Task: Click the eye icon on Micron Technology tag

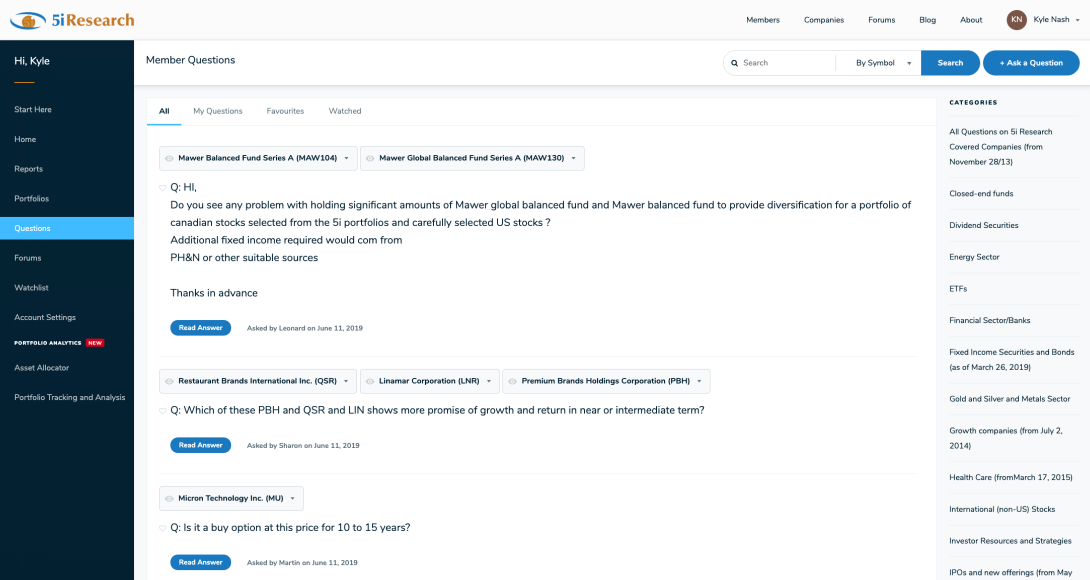Action: tap(169, 498)
